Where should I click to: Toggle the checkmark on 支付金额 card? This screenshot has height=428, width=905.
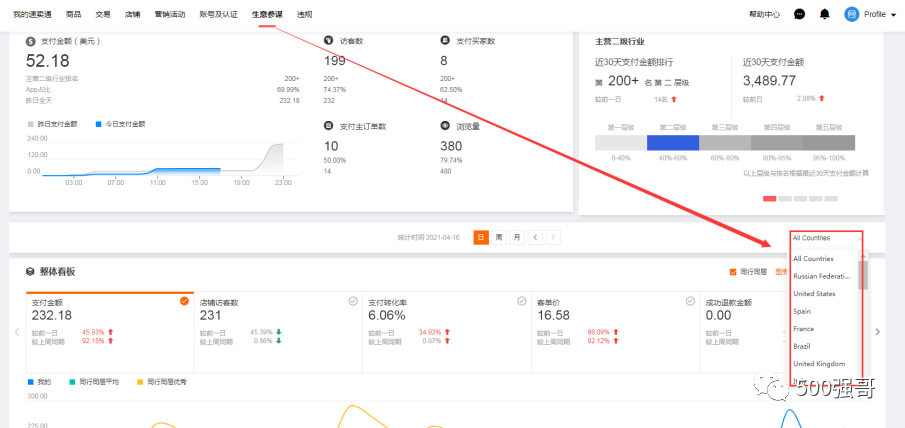185,301
